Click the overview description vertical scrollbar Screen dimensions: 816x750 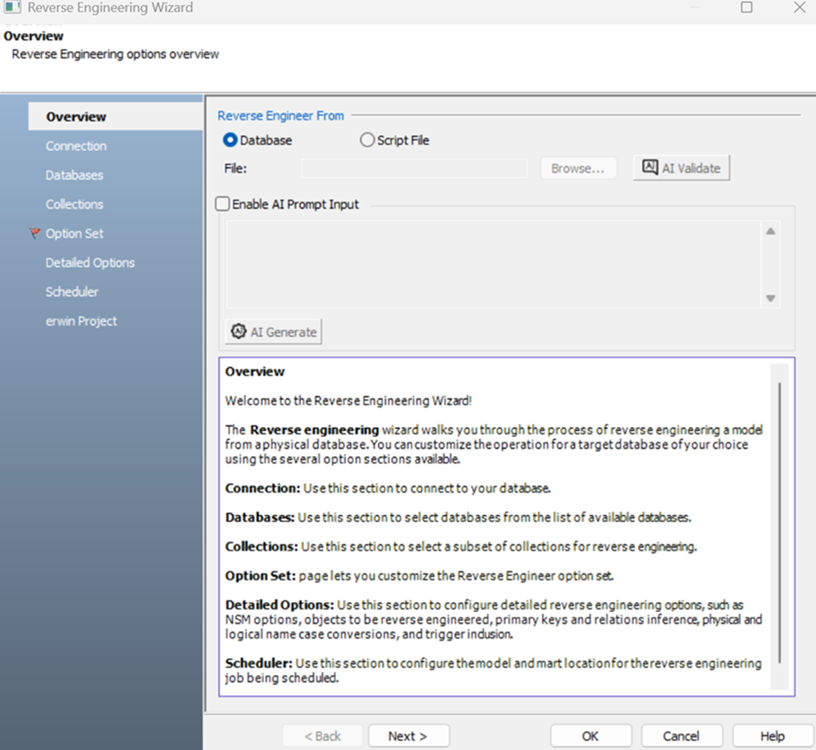pyautogui.click(x=779, y=520)
